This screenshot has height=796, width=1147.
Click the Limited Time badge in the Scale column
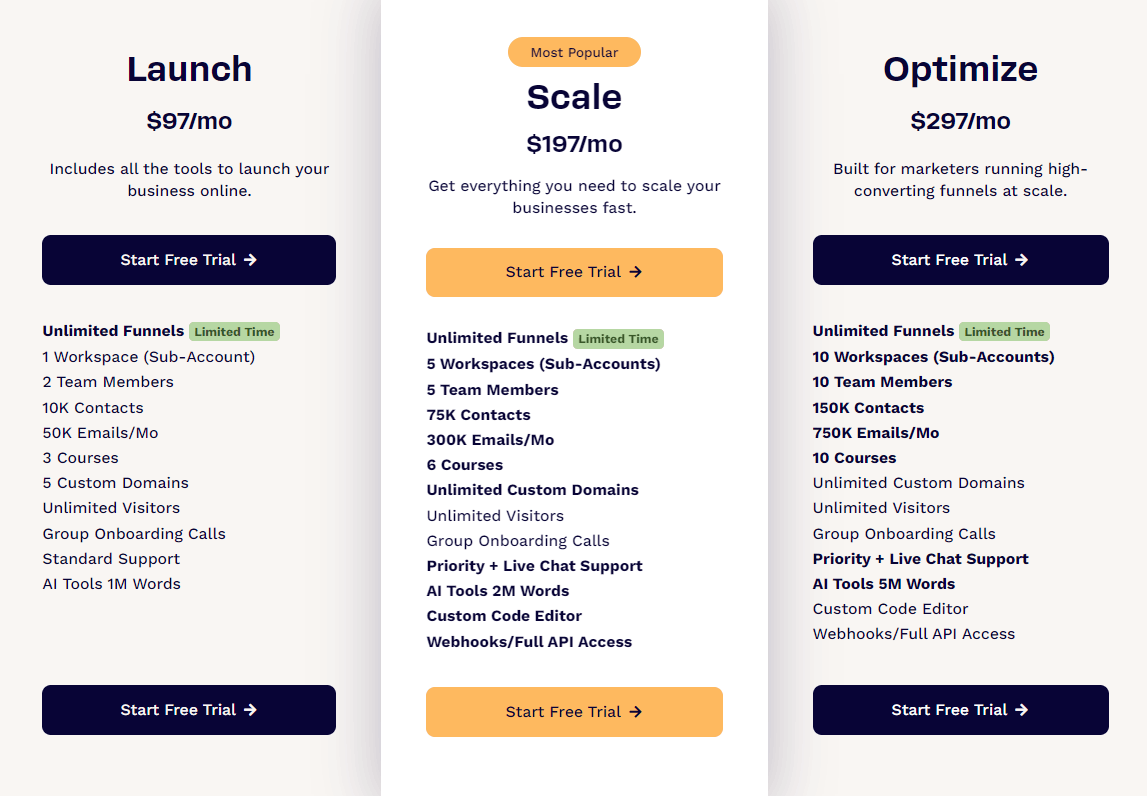618,339
